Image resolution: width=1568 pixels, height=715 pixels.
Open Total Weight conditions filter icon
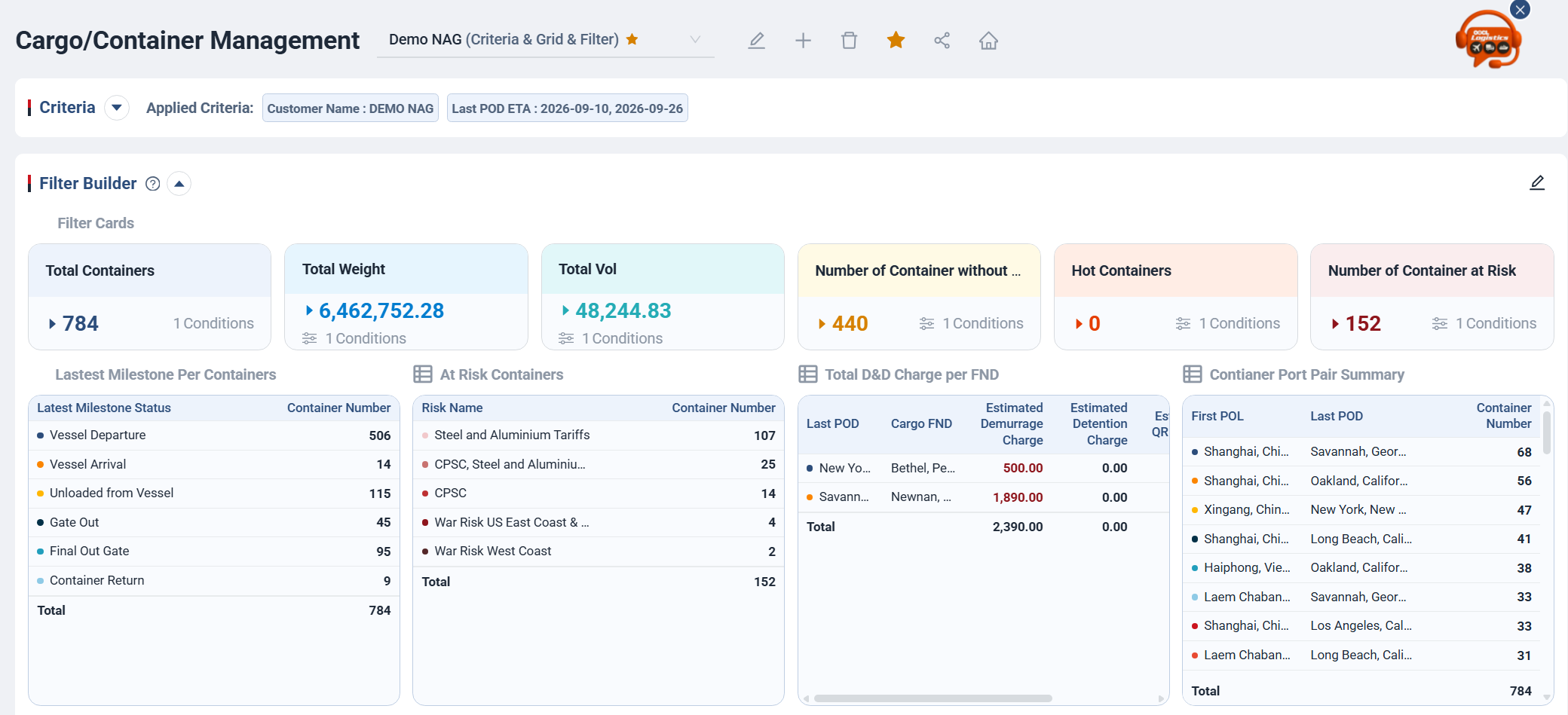click(x=309, y=339)
